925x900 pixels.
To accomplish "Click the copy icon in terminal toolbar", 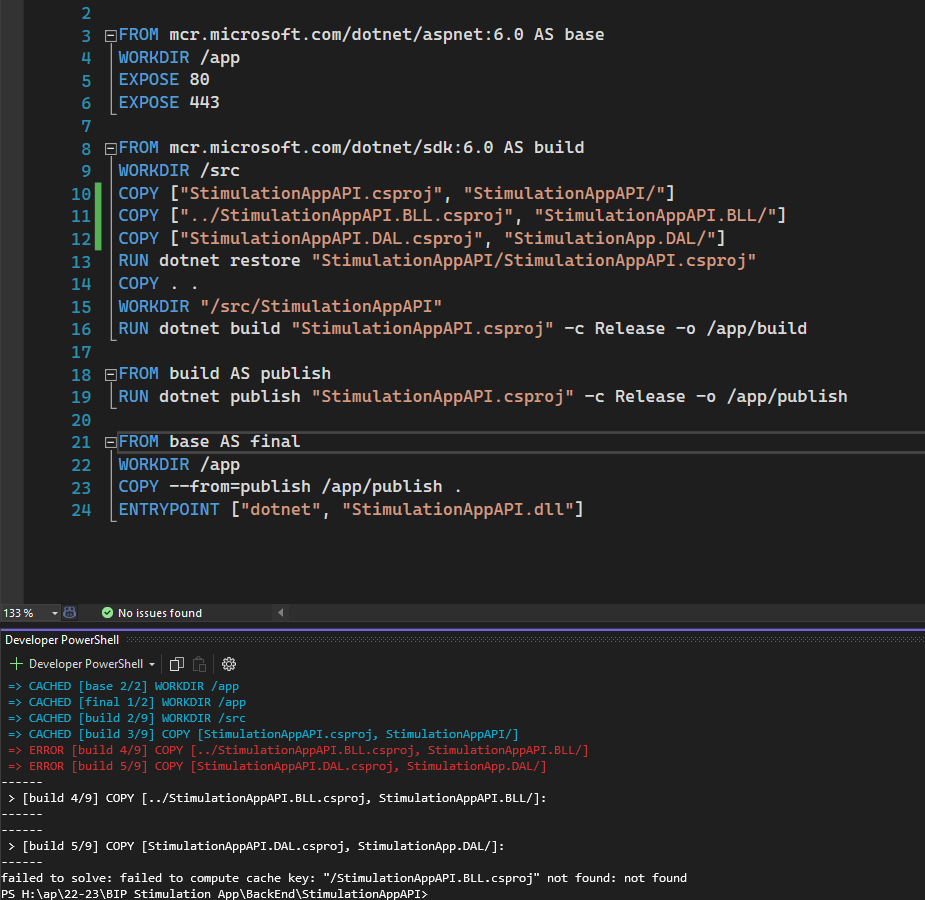I will coord(176,664).
